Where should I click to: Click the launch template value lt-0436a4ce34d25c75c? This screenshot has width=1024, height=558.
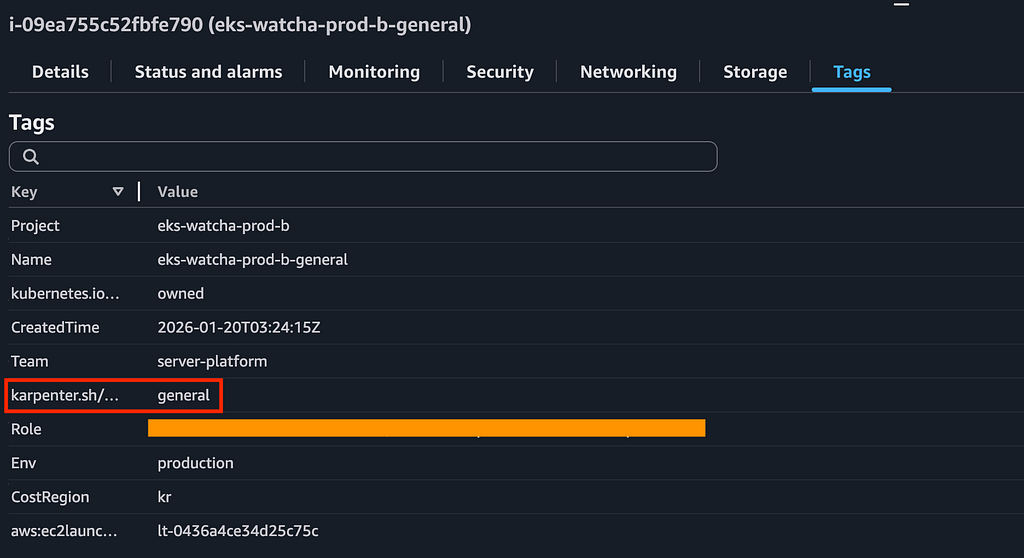[x=238, y=531]
